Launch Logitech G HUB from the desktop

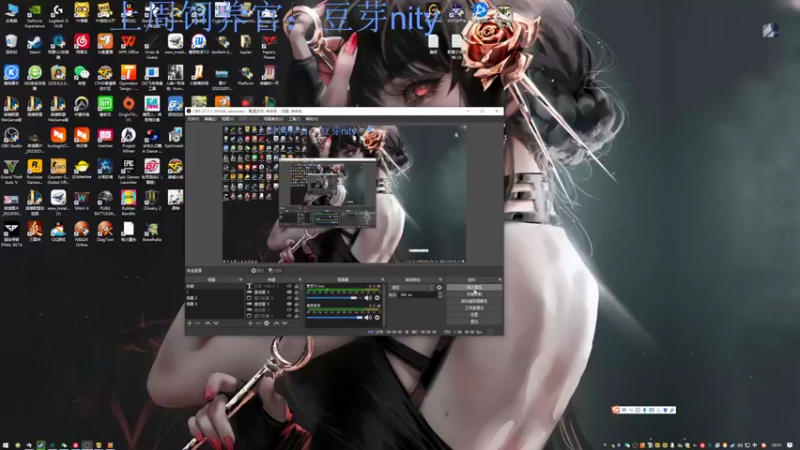58,14
